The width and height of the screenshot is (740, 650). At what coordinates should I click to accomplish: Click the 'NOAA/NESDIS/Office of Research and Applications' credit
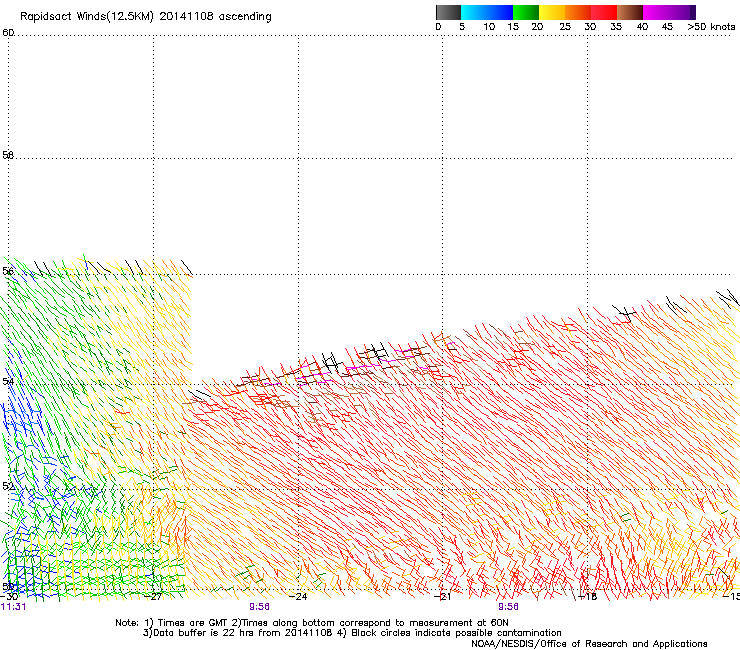(x=589, y=644)
